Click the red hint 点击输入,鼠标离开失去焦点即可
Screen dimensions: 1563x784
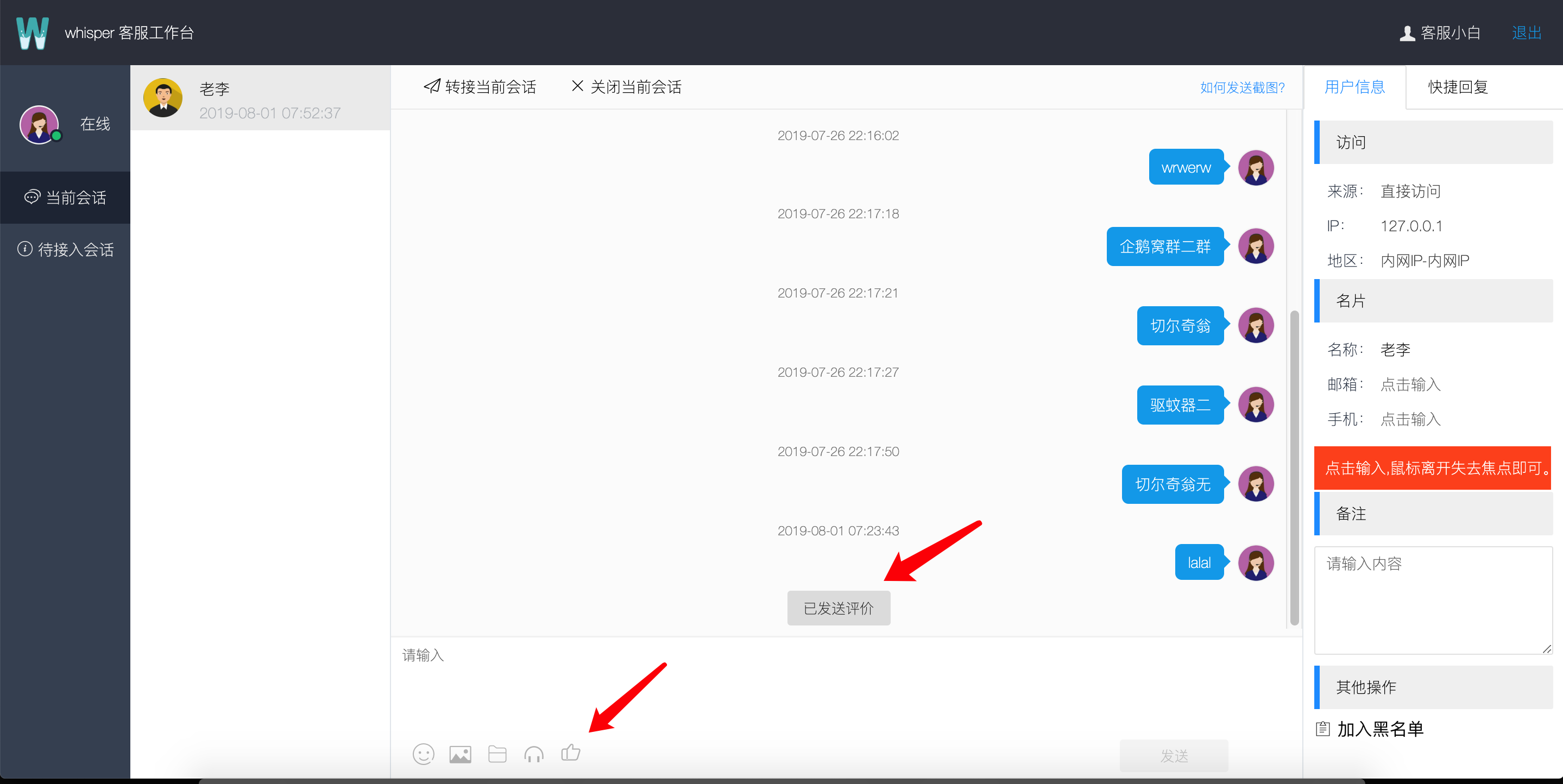point(1432,468)
